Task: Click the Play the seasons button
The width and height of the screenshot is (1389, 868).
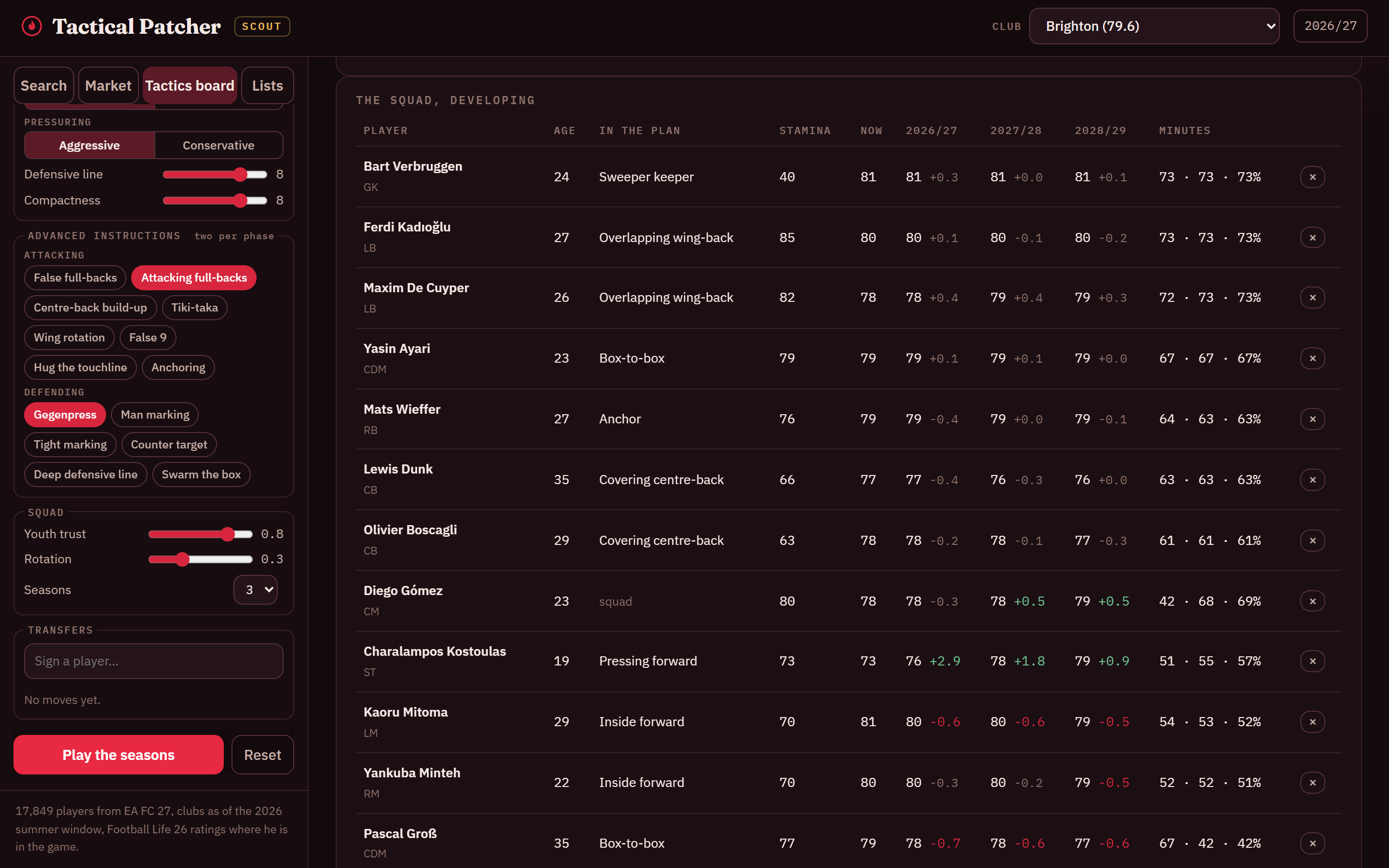Action: coord(118,755)
